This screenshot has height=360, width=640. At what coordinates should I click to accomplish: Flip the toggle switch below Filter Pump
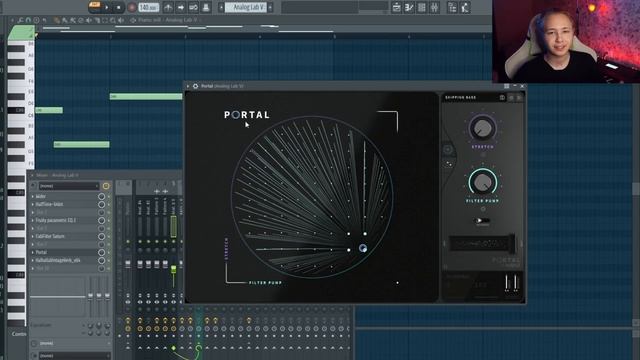click(482, 221)
